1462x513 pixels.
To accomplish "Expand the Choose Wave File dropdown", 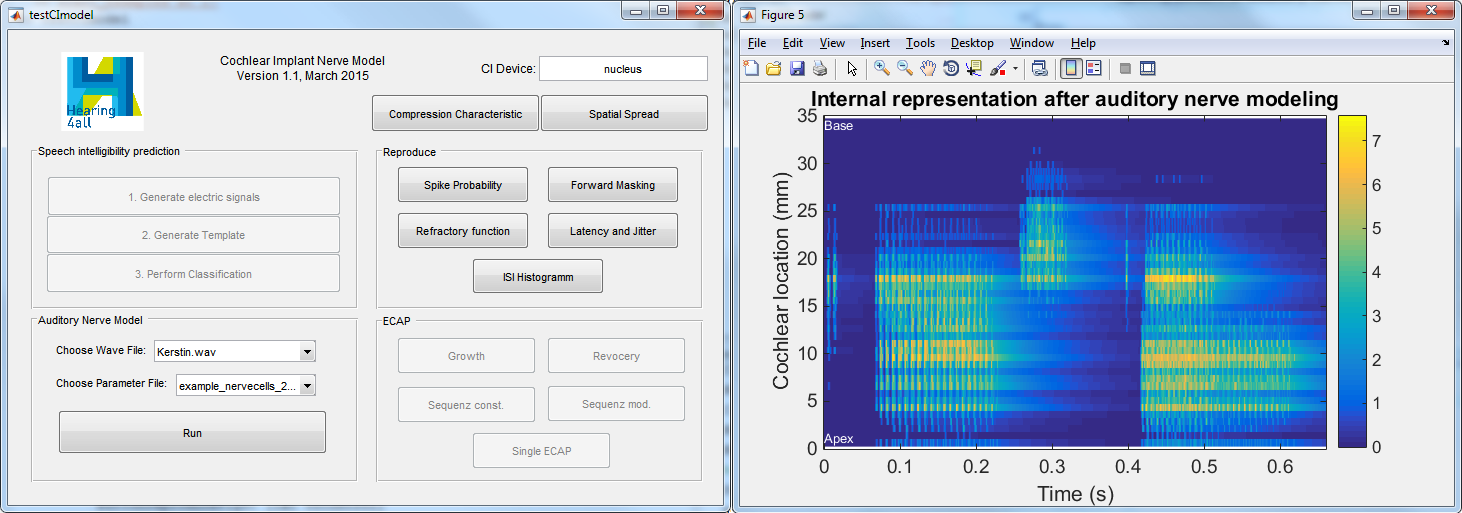I will 308,351.
